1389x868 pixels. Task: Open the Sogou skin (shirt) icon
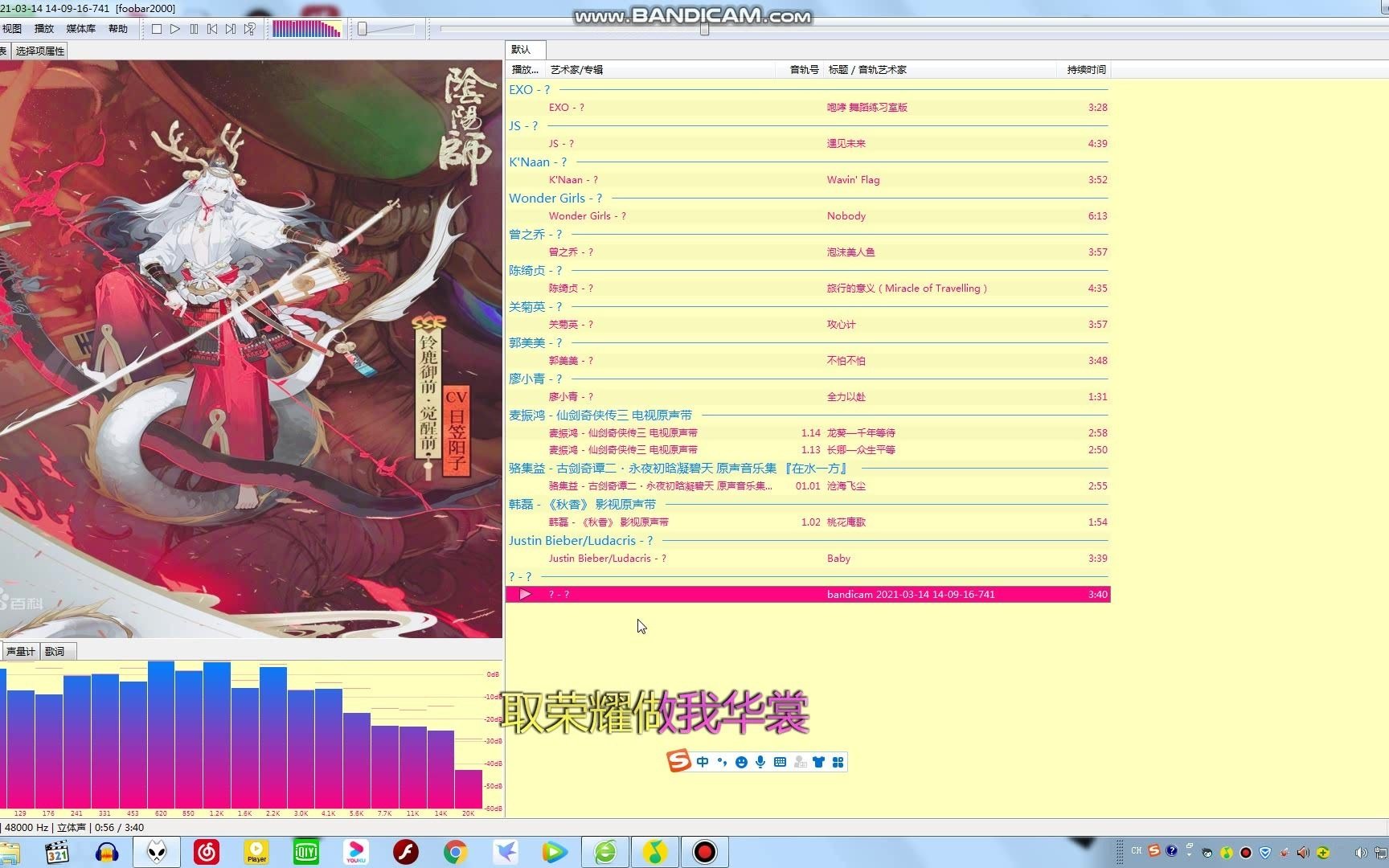pyautogui.click(x=818, y=762)
